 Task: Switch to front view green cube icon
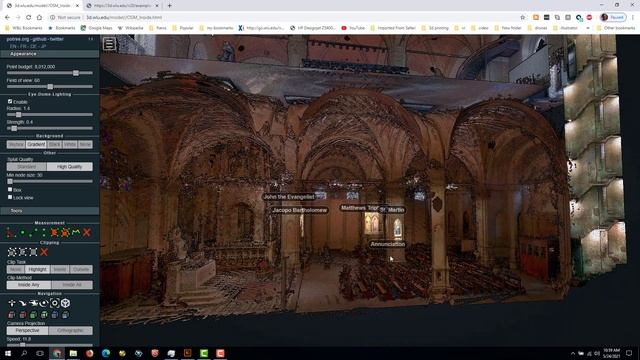coord(33,315)
